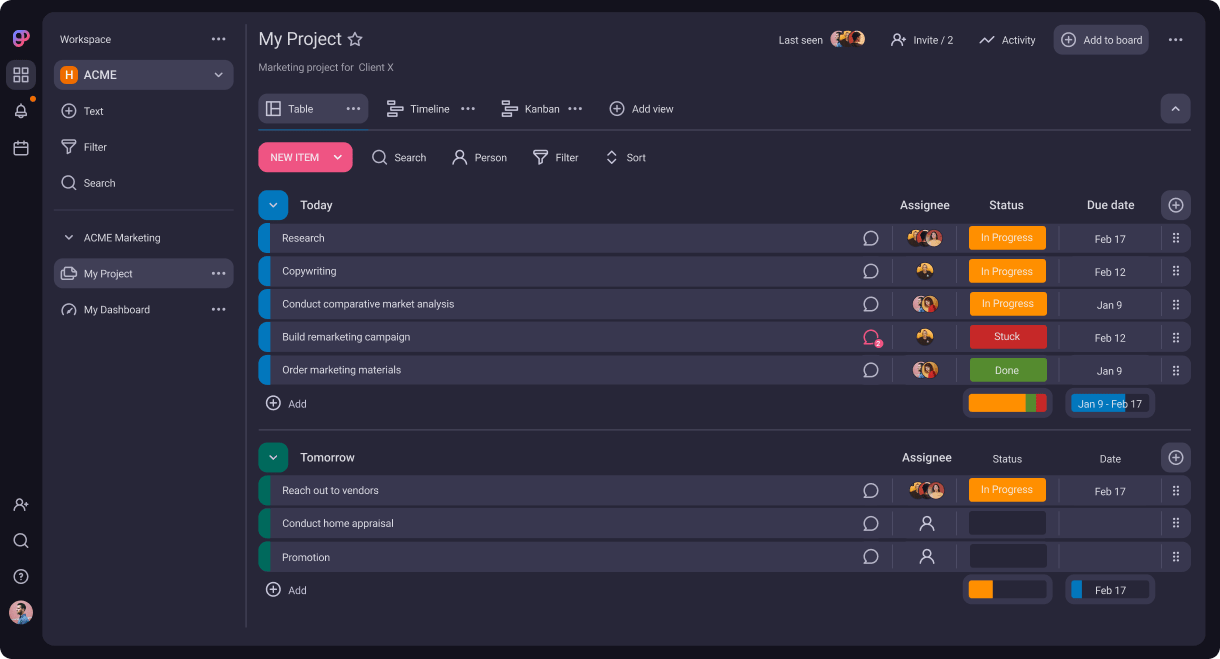
Task: Click the Today group status progress bar
Action: tap(1007, 402)
